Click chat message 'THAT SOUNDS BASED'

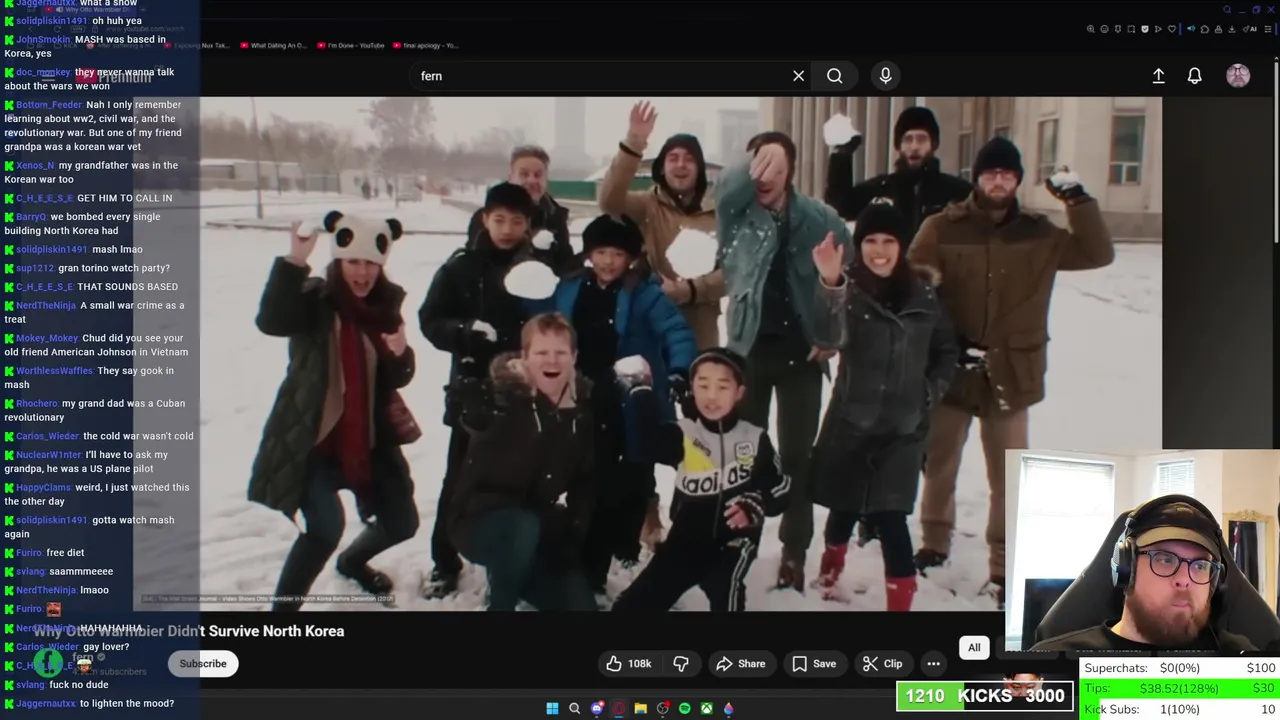127,287
